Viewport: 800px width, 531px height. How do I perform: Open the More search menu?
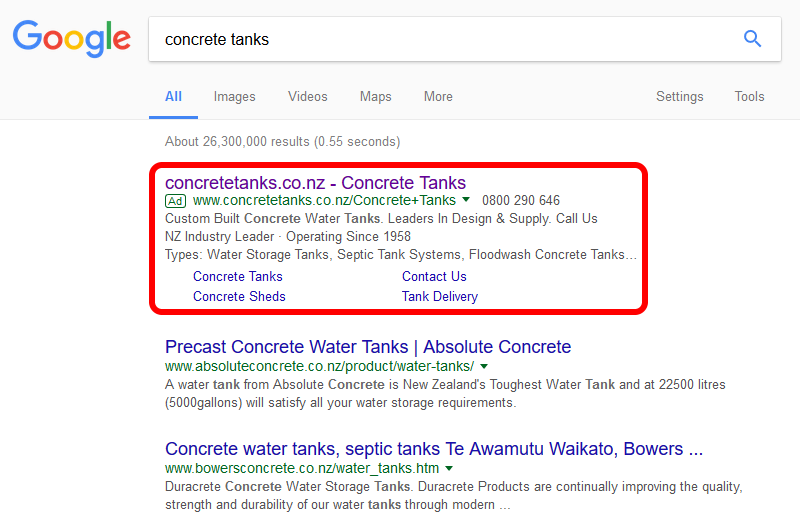tap(438, 97)
